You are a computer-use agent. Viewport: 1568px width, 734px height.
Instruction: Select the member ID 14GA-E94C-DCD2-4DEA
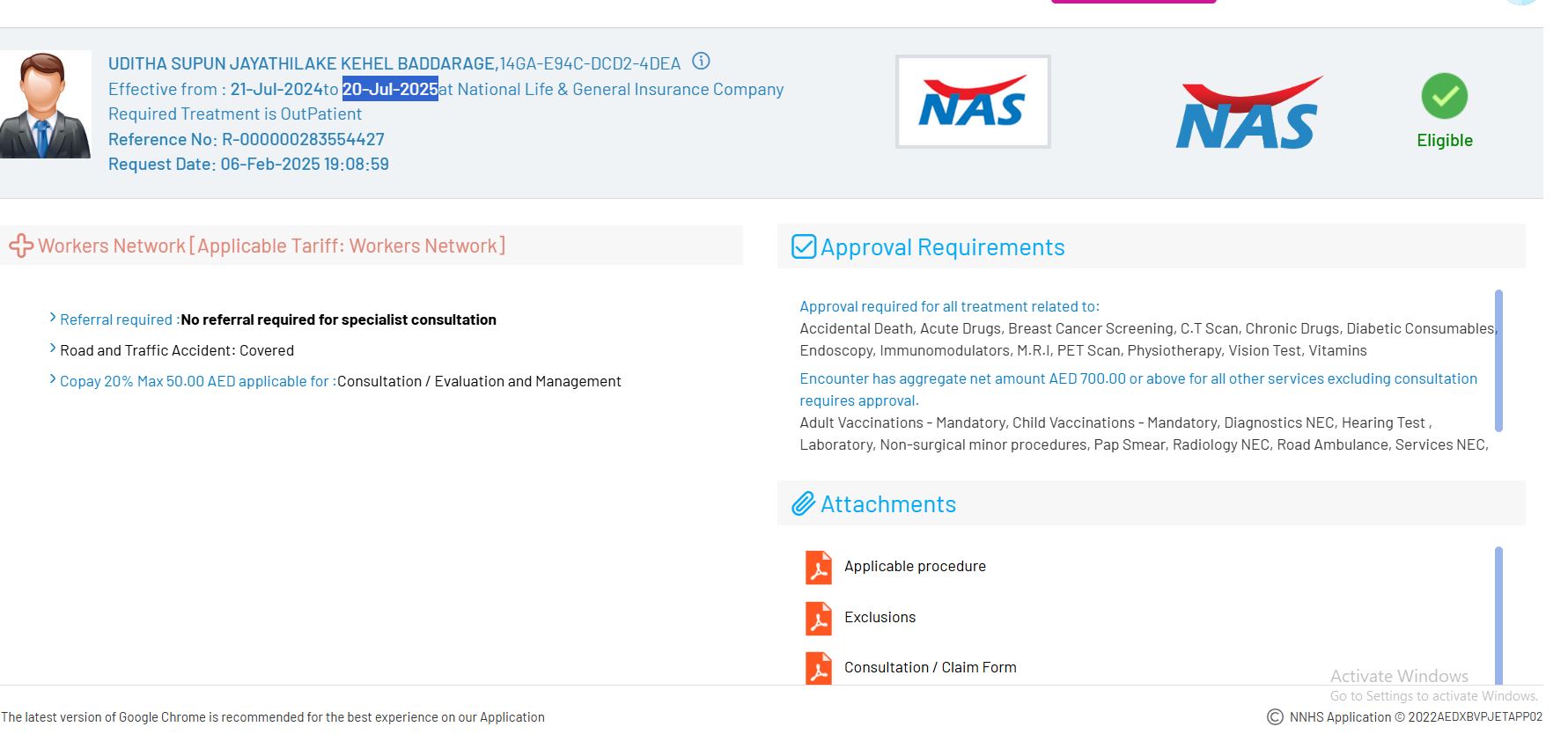pos(590,64)
